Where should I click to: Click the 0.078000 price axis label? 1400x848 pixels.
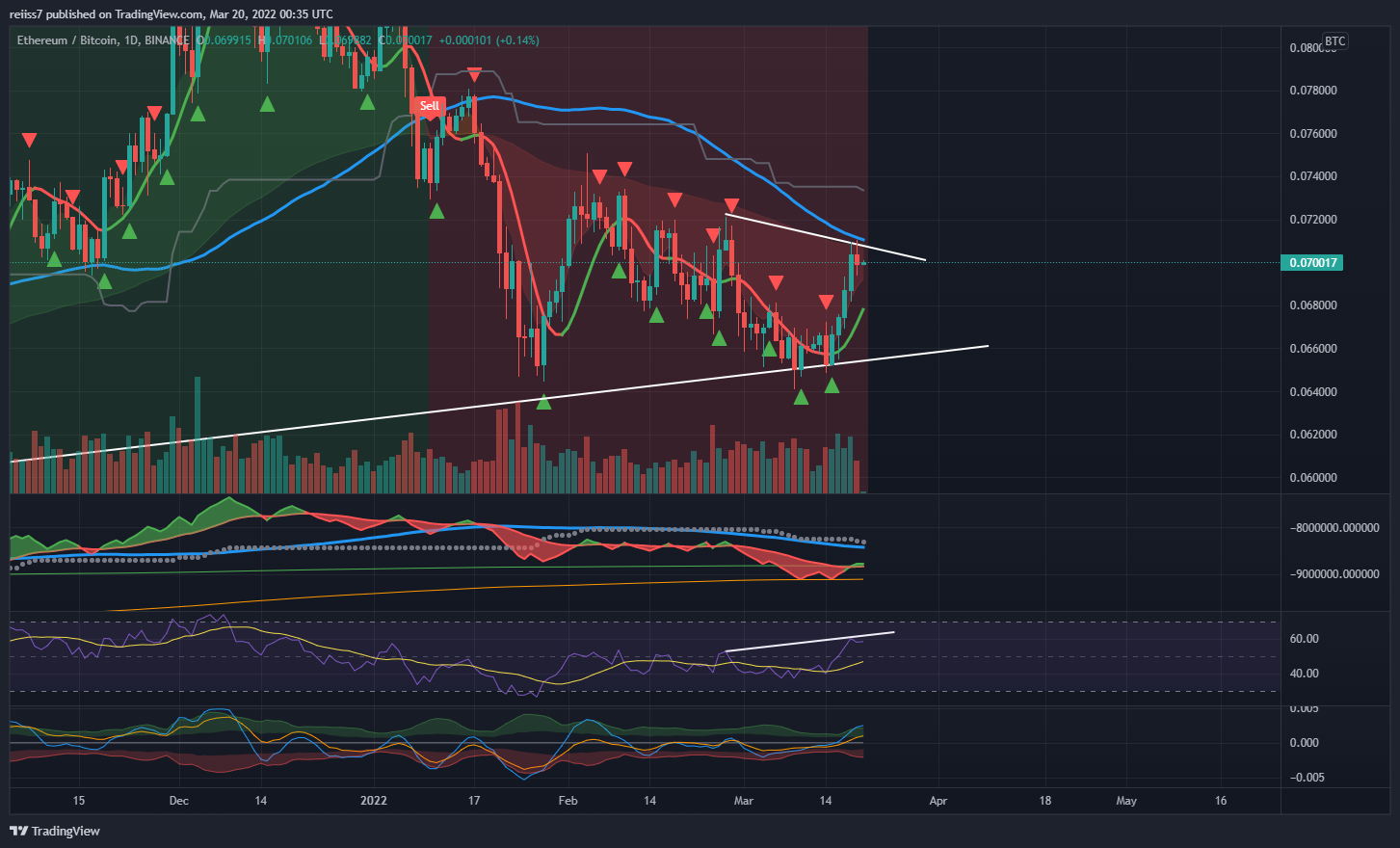(1313, 91)
